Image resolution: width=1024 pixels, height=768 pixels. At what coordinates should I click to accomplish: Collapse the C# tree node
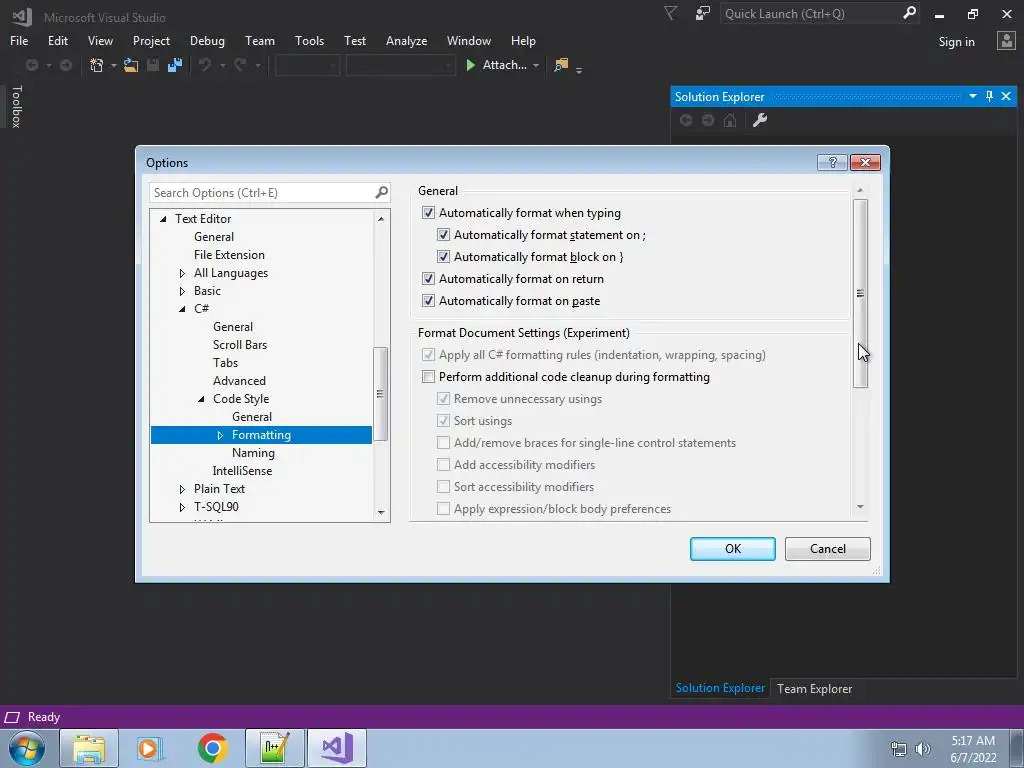pos(182,310)
